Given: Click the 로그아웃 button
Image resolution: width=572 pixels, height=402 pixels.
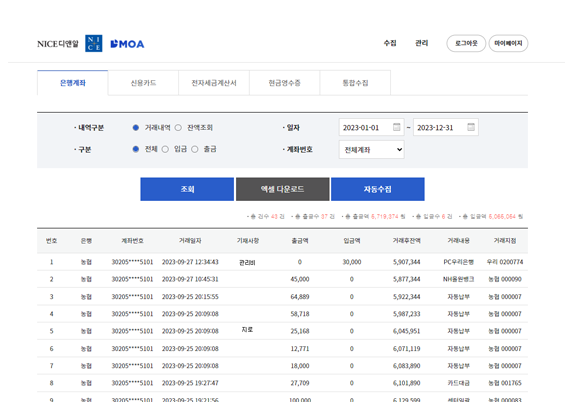Looking at the screenshot, I should [466, 43].
